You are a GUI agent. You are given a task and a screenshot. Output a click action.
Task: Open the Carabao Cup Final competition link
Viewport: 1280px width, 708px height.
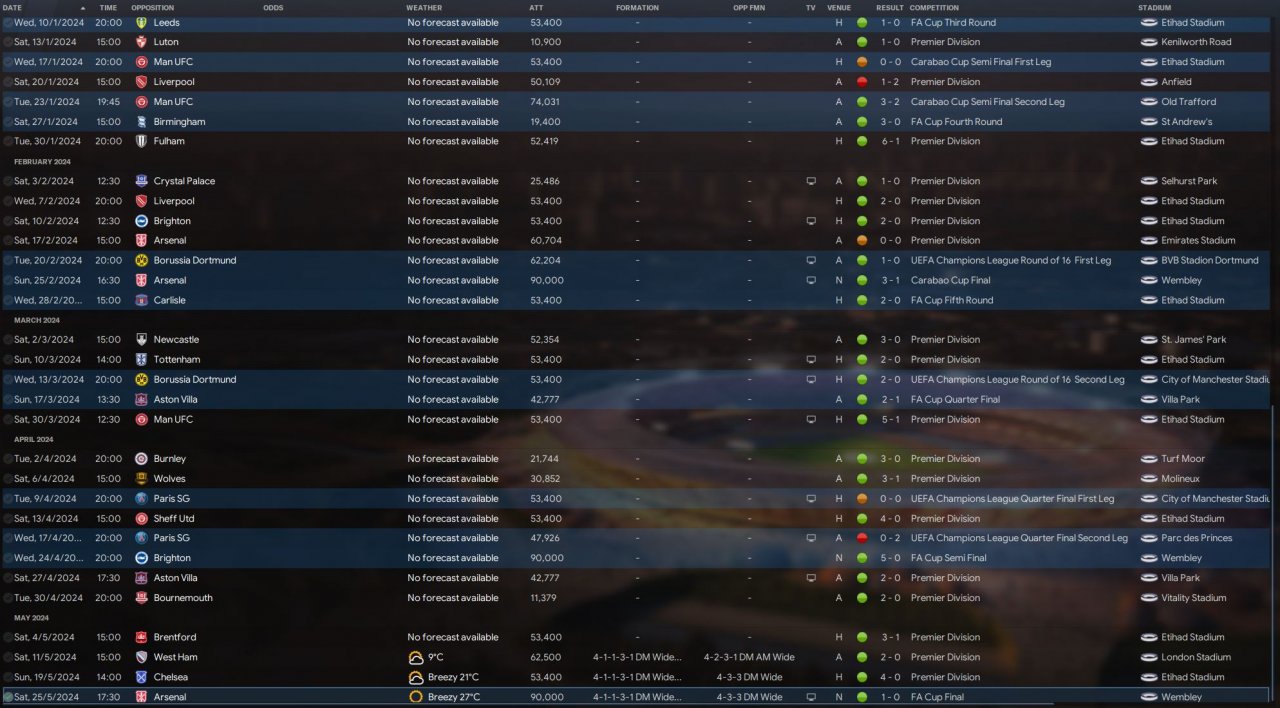pos(950,280)
